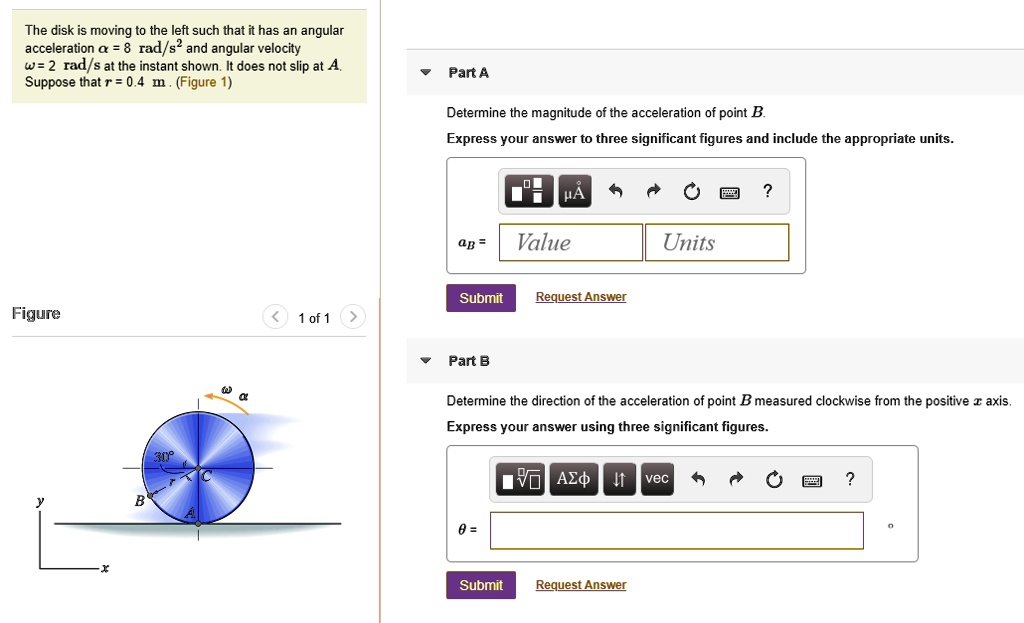Reset the Part A answer field
Screen dimensions: 1024x623
691,191
